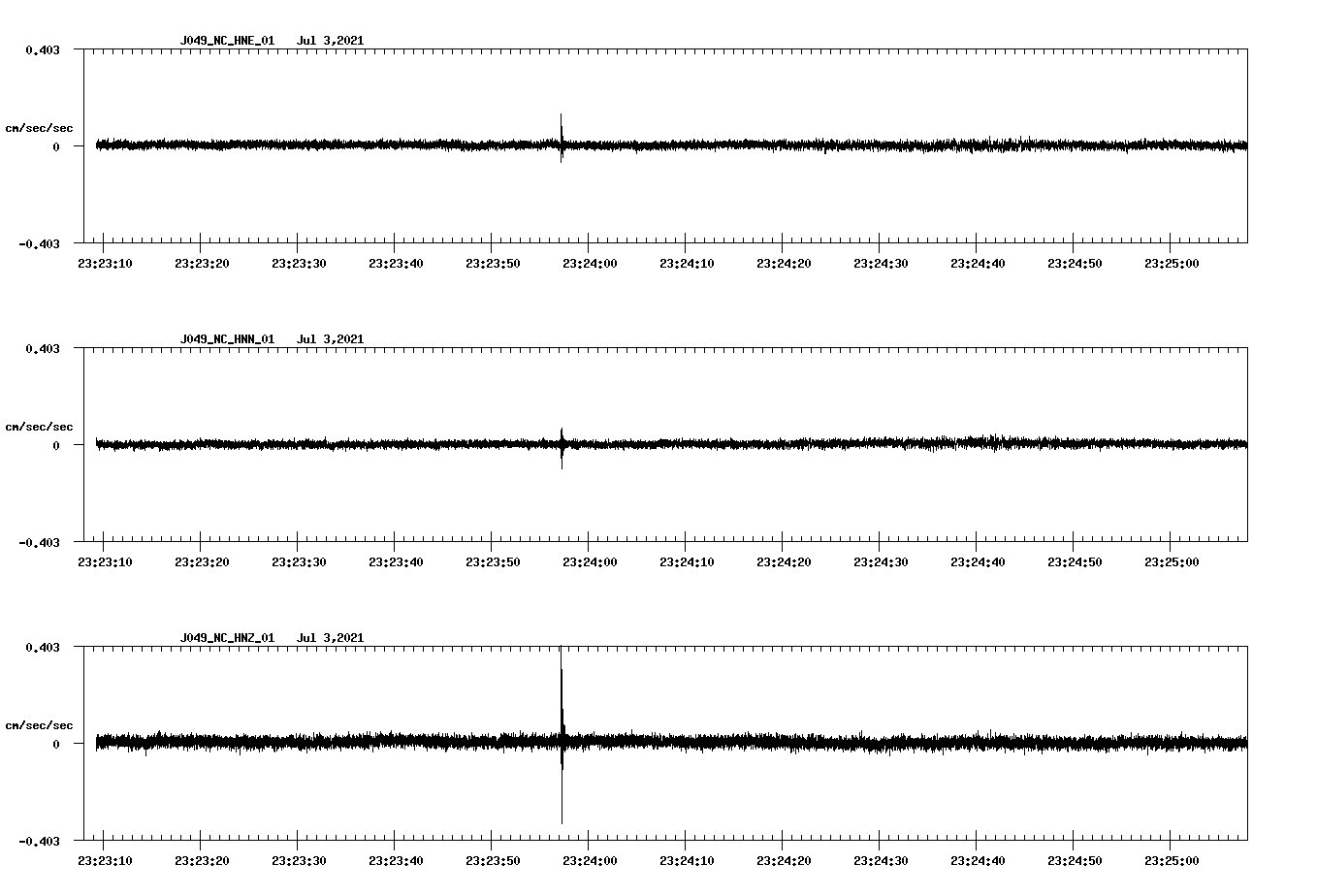Click the 23:25:00 time label under HNE plot
Screen dimensions: 1317x896
pyautogui.click(x=1172, y=264)
